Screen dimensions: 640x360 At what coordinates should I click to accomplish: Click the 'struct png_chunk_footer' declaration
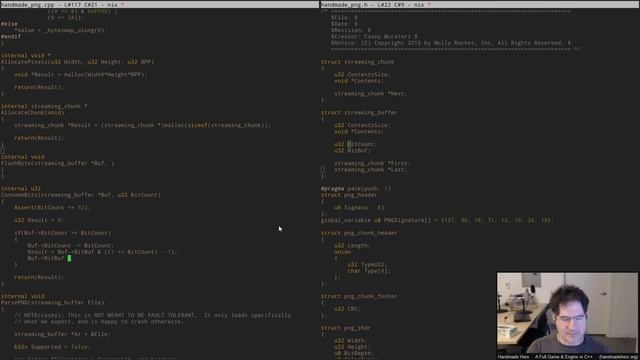click(x=359, y=296)
